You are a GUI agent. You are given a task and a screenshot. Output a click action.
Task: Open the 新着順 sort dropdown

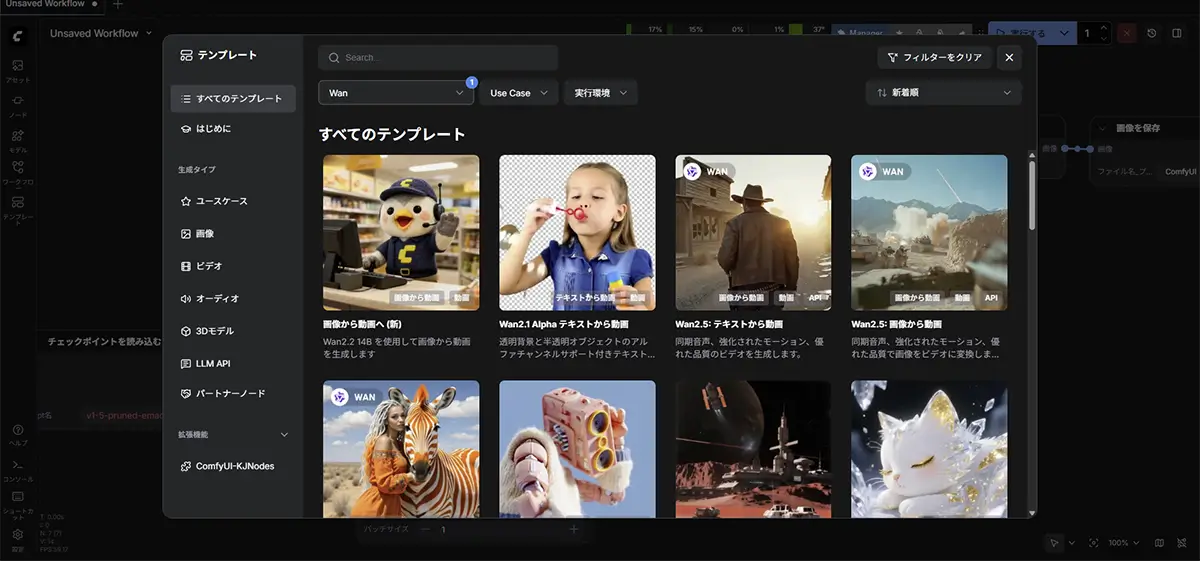click(944, 93)
